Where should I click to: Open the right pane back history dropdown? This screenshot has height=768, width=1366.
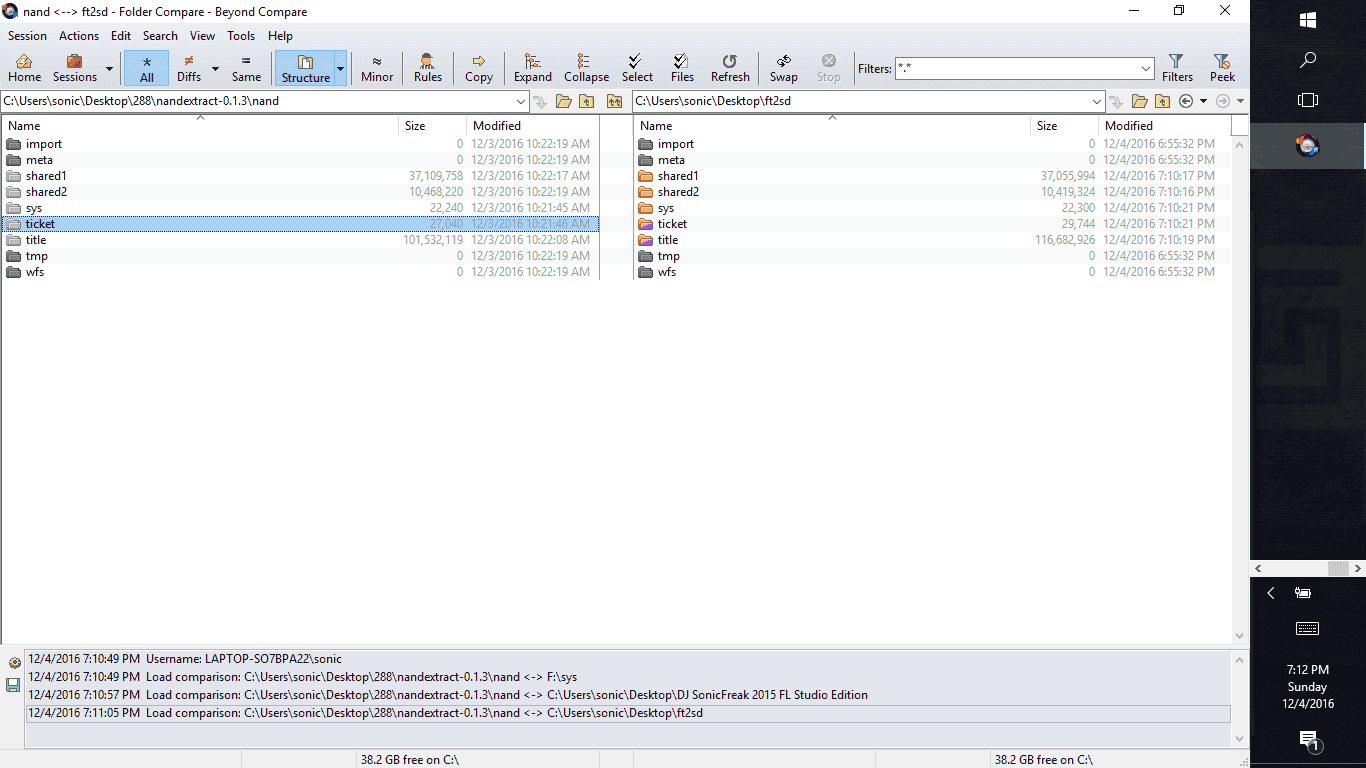tap(1203, 101)
